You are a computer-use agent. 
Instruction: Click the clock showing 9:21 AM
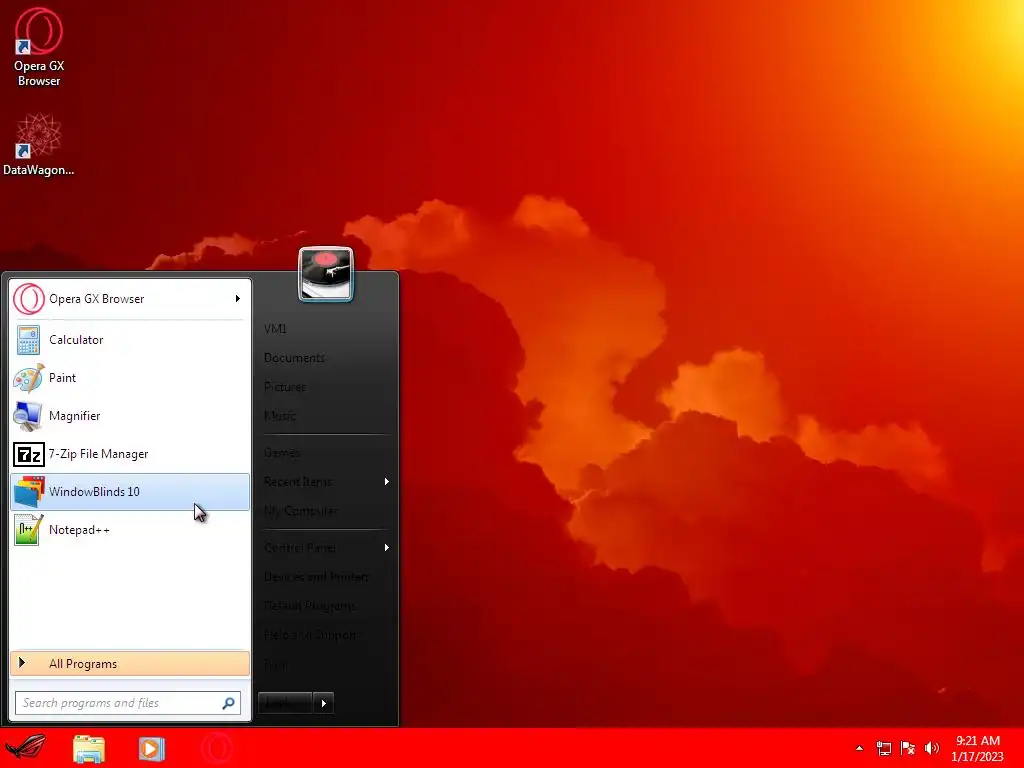click(978, 741)
